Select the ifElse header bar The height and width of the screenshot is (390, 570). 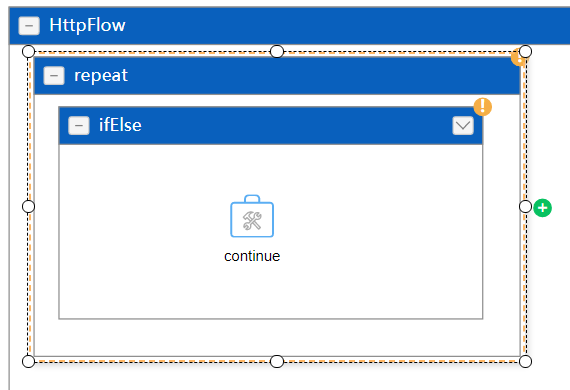[271, 125]
